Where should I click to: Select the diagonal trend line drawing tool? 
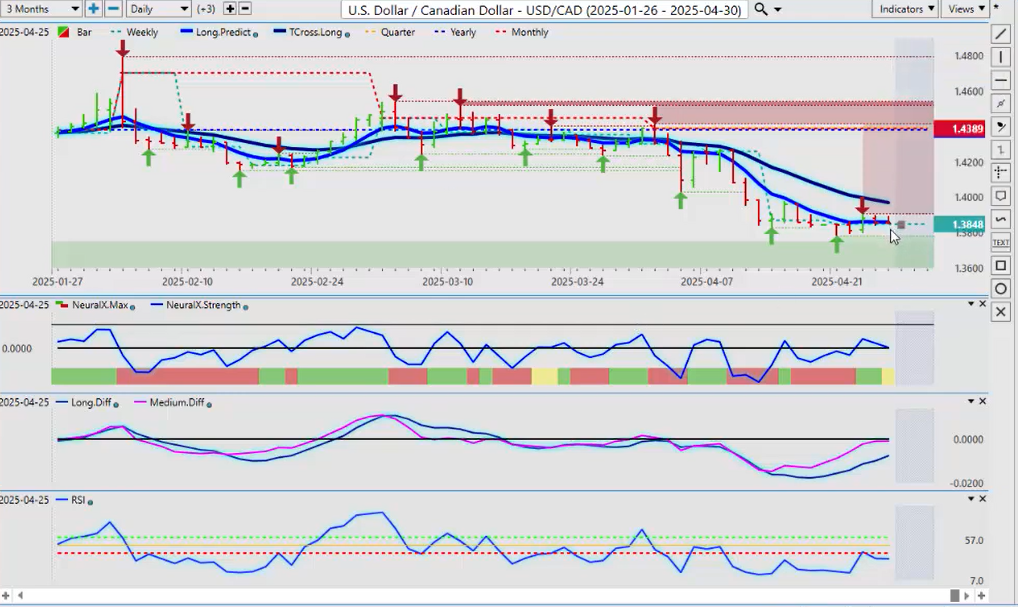click(x=1001, y=34)
